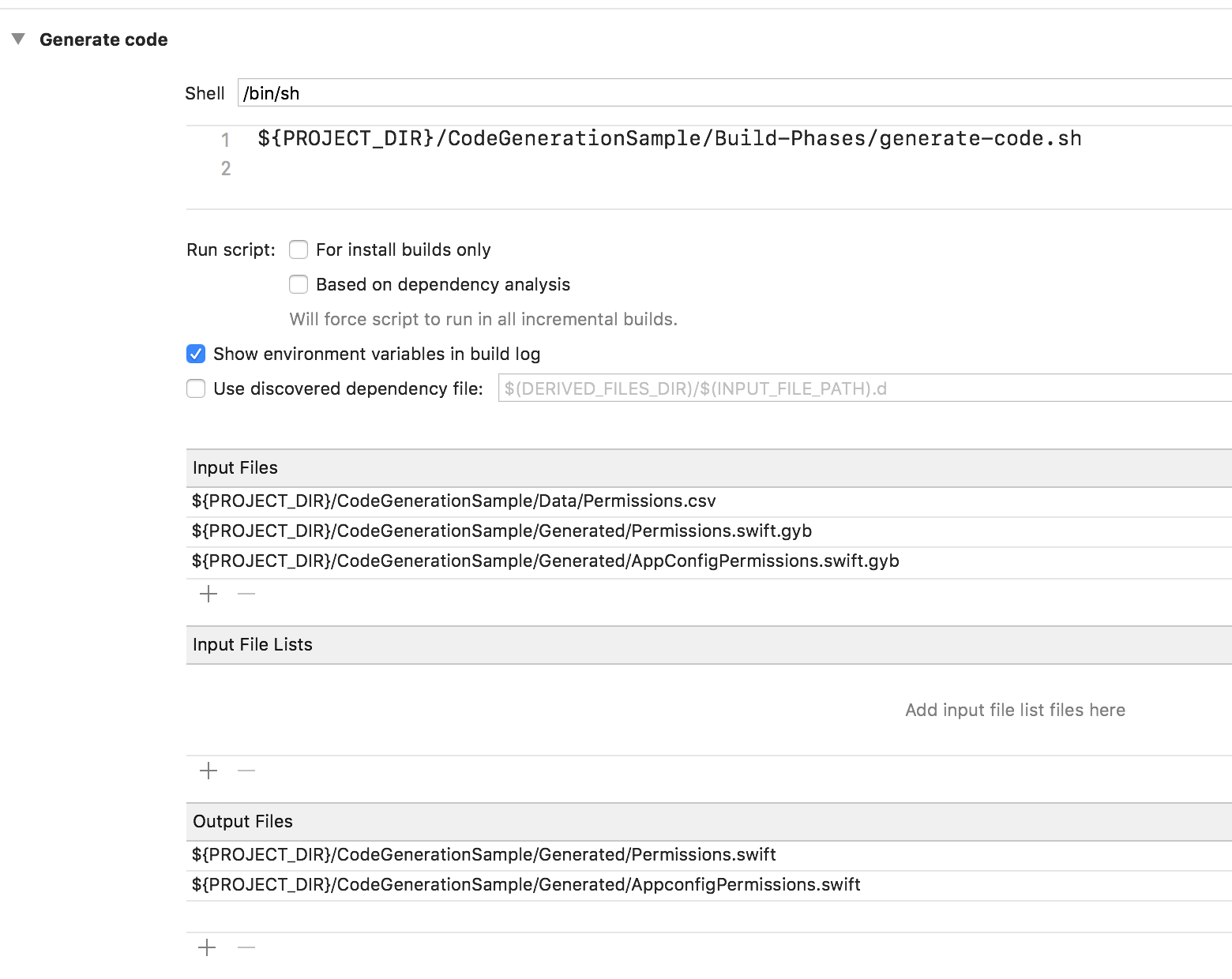Disable 'Show environment variables in build log'
The height and width of the screenshot is (979, 1232).
[195, 354]
